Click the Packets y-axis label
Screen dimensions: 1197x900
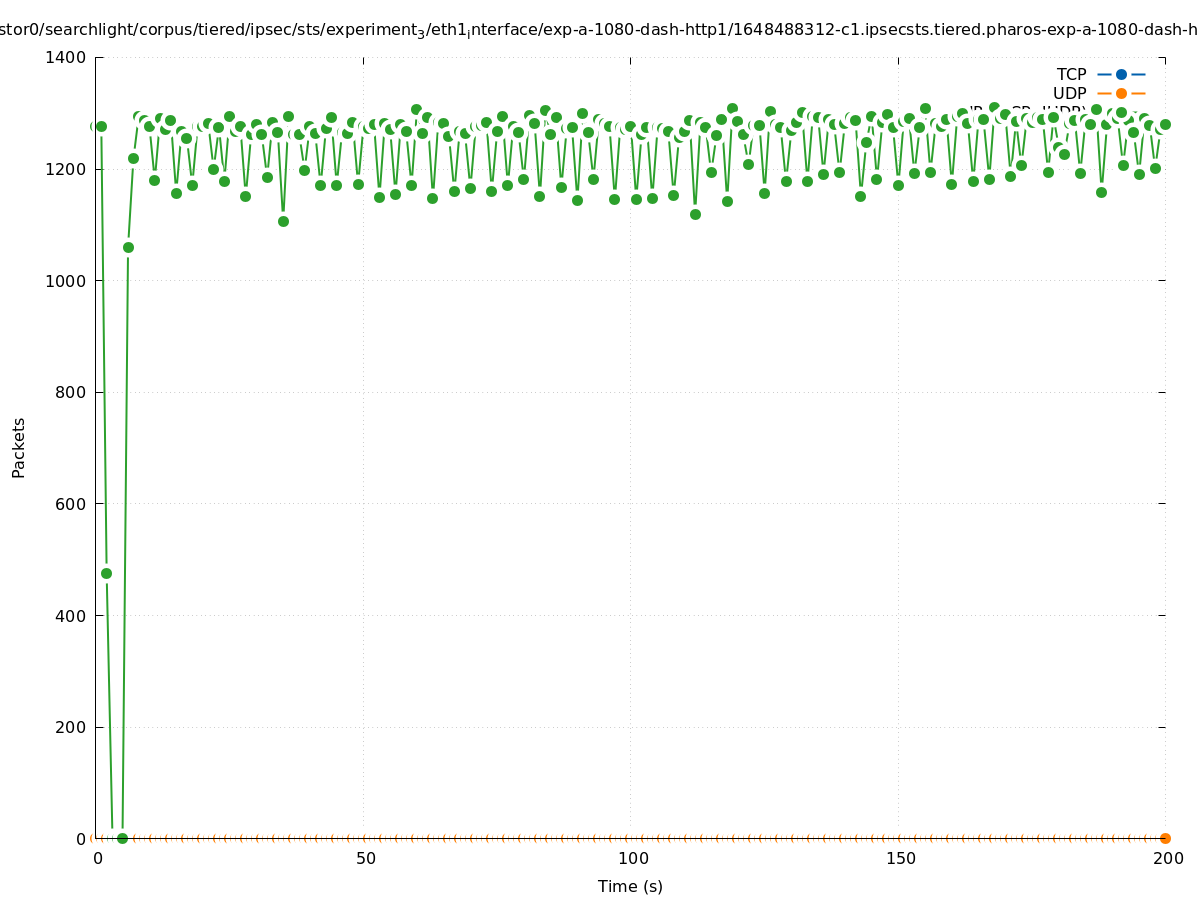click(x=19, y=447)
